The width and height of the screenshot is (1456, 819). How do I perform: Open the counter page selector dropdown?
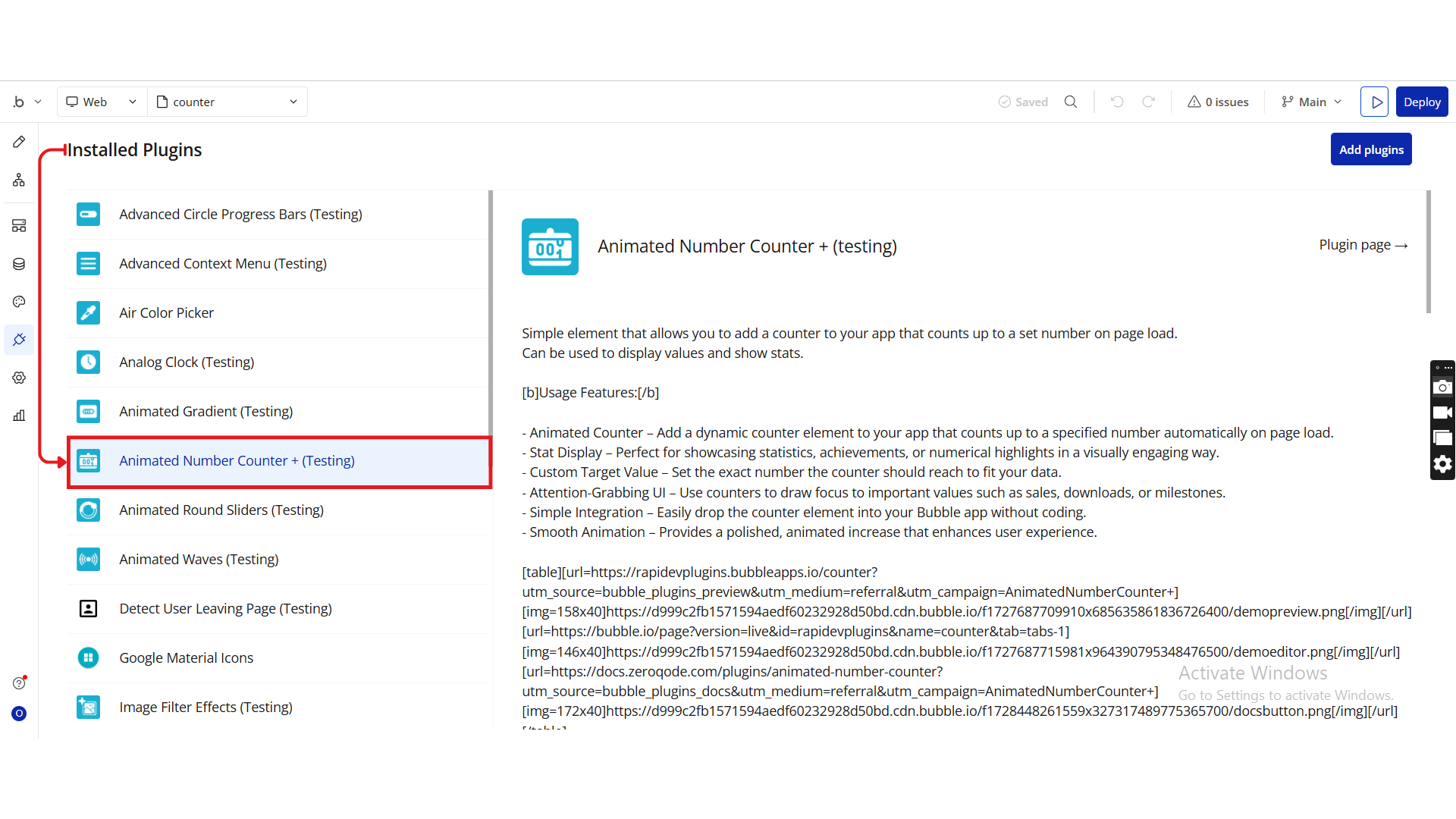227,102
